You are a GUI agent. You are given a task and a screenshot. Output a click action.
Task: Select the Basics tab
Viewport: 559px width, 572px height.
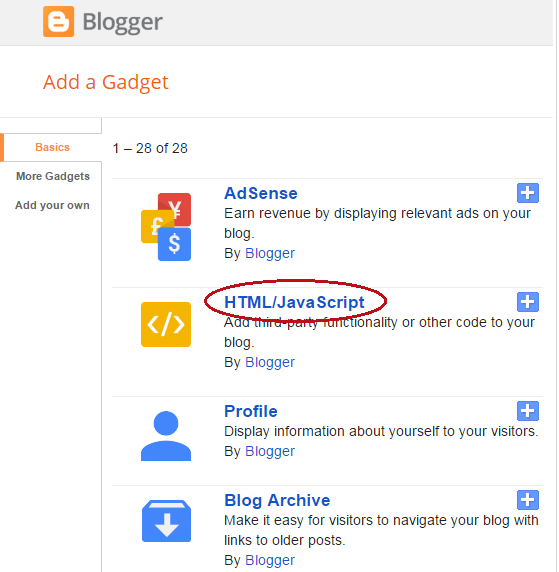52,147
